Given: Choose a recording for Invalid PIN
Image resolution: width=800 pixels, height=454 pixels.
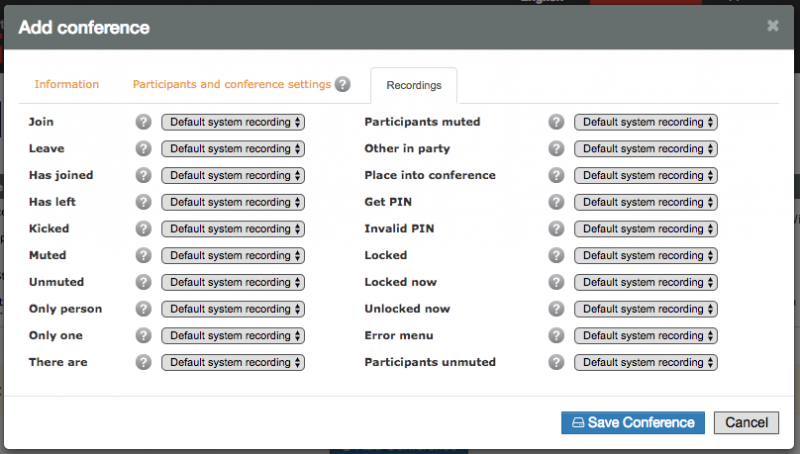Looking at the screenshot, I should click(646, 229).
